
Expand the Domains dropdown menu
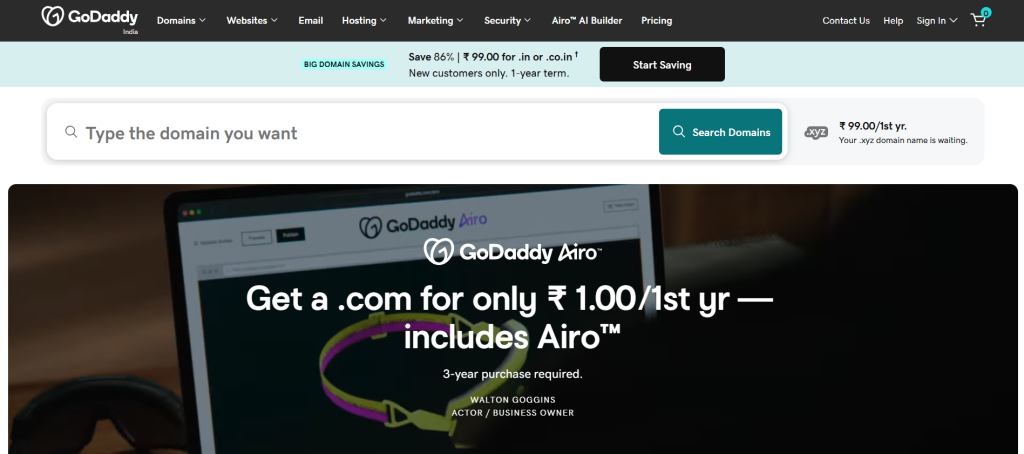(x=181, y=20)
